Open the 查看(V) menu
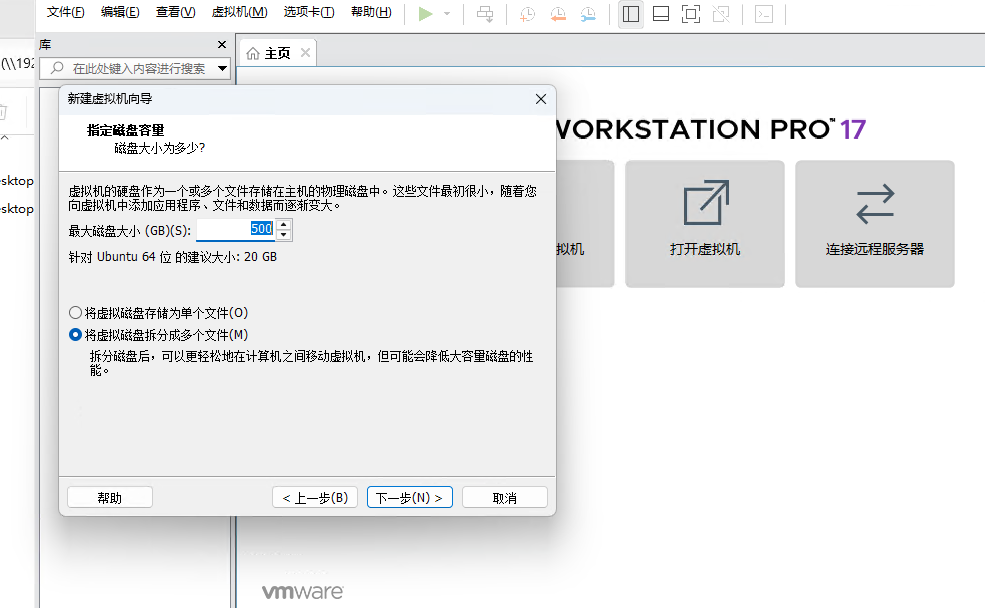985x608 pixels. (x=175, y=12)
